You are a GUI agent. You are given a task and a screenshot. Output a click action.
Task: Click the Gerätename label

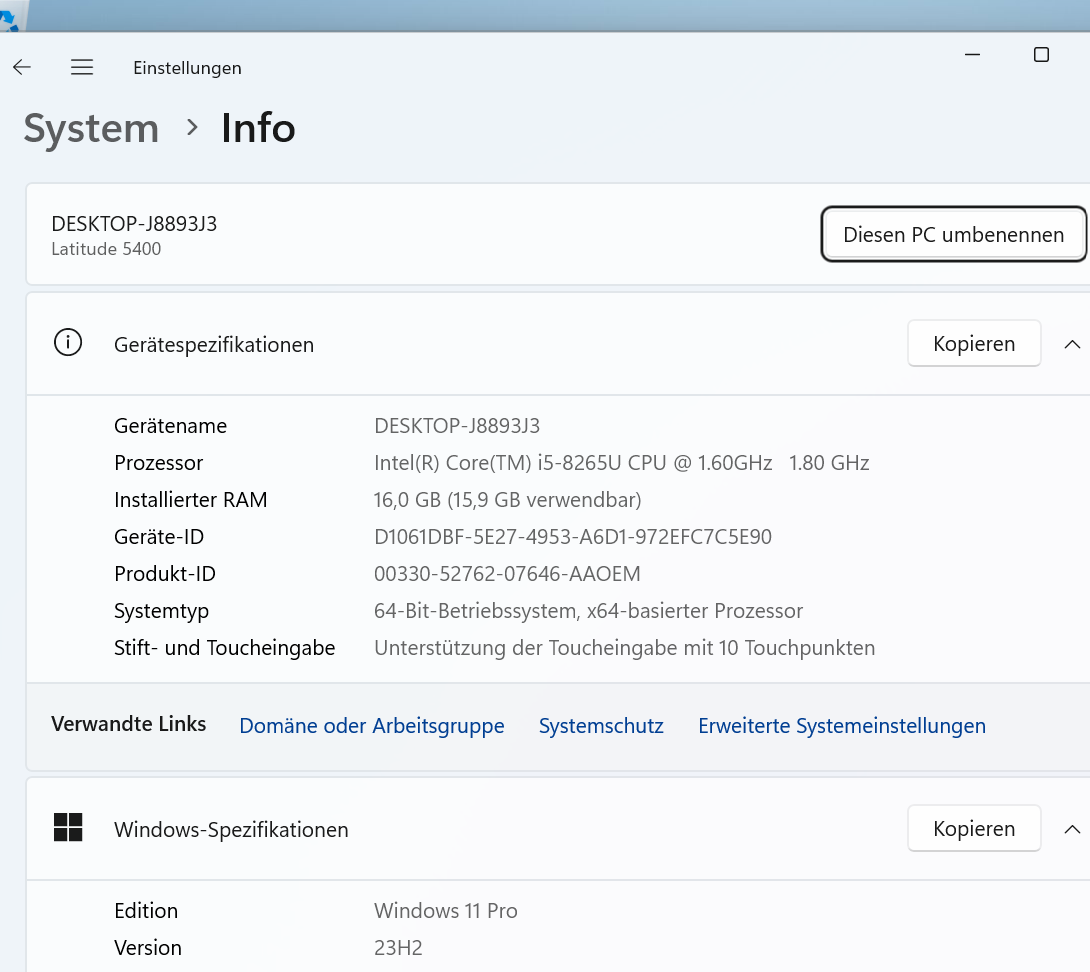(170, 426)
